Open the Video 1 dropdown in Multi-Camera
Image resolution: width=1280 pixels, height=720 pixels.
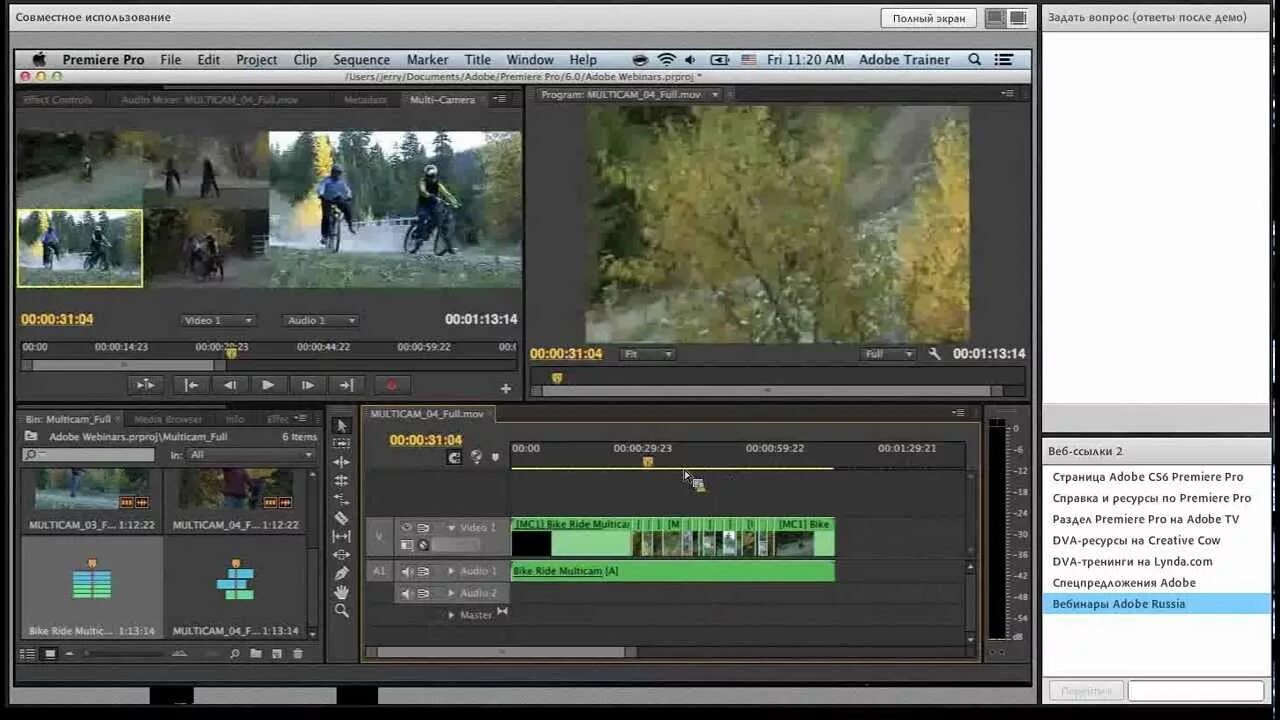tap(218, 320)
